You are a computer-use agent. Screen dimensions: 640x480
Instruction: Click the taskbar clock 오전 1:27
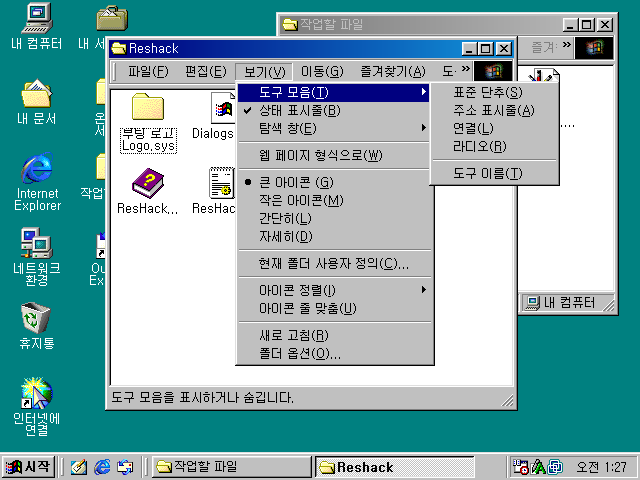click(601, 467)
